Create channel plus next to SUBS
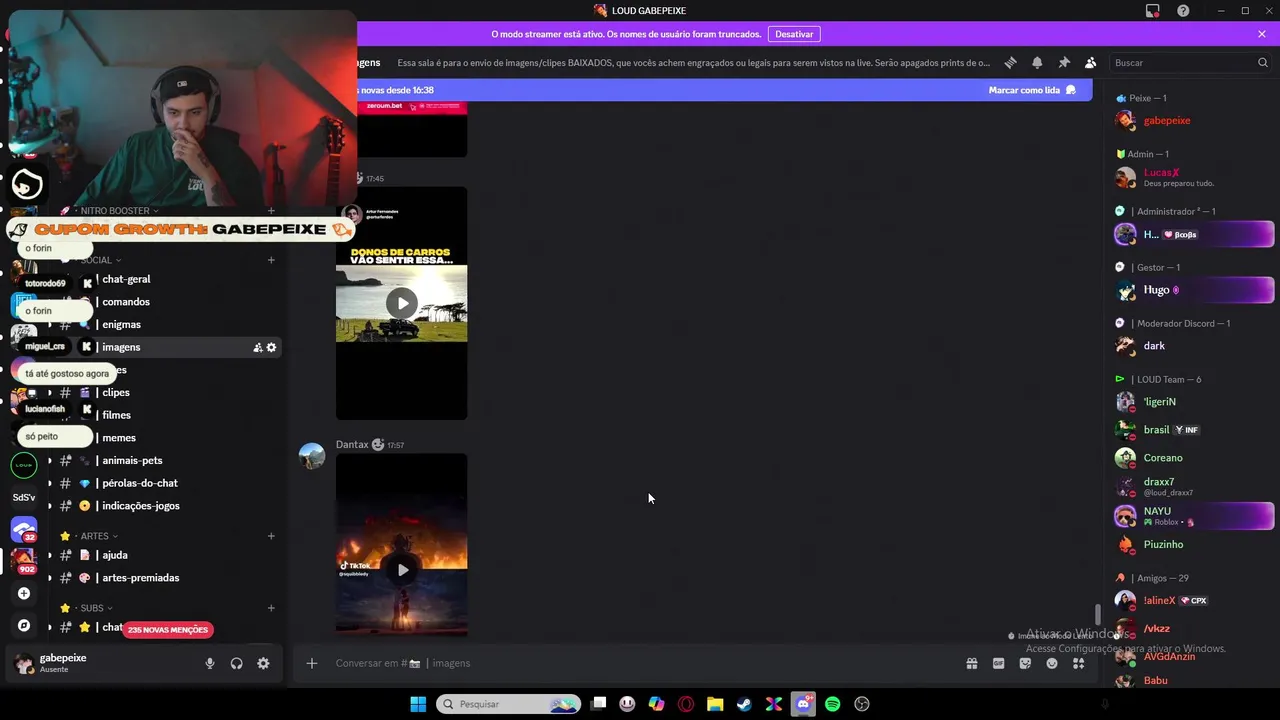The height and width of the screenshot is (720, 1280). tap(271, 608)
